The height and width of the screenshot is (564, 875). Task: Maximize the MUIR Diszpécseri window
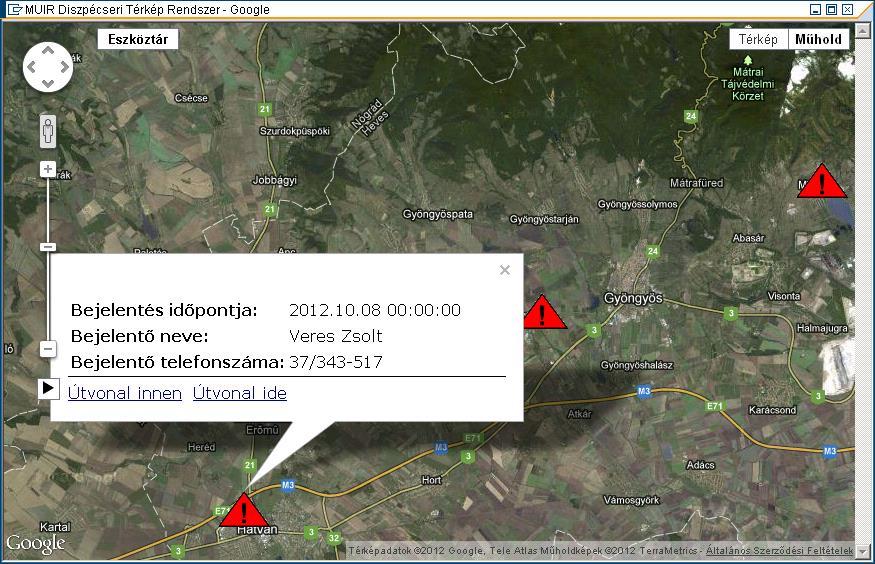coord(831,9)
